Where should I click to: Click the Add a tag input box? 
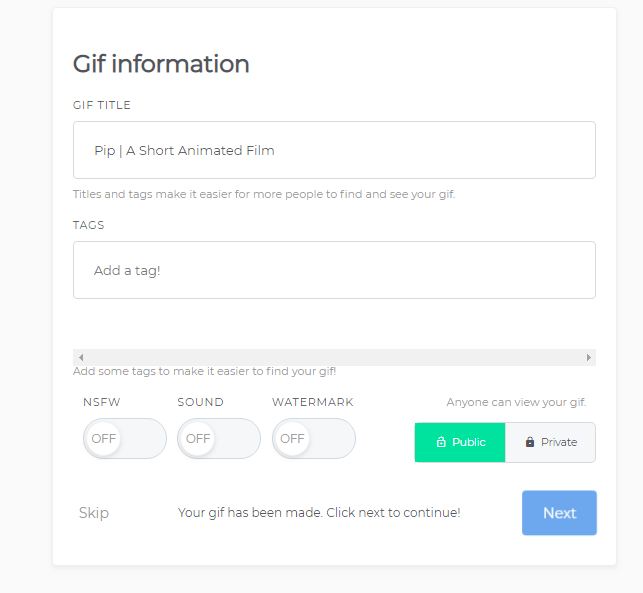click(334, 270)
